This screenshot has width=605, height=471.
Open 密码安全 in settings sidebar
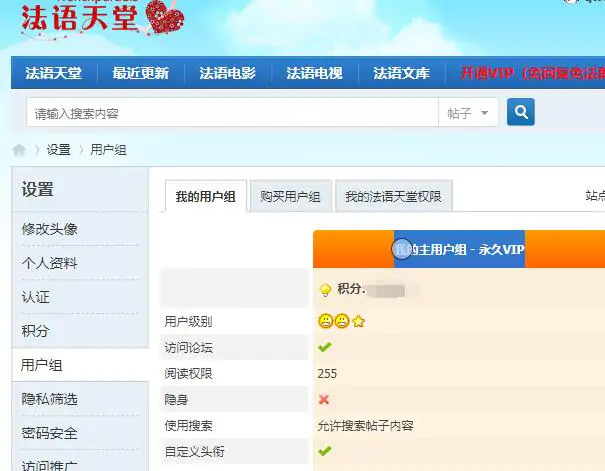pos(50,433)
